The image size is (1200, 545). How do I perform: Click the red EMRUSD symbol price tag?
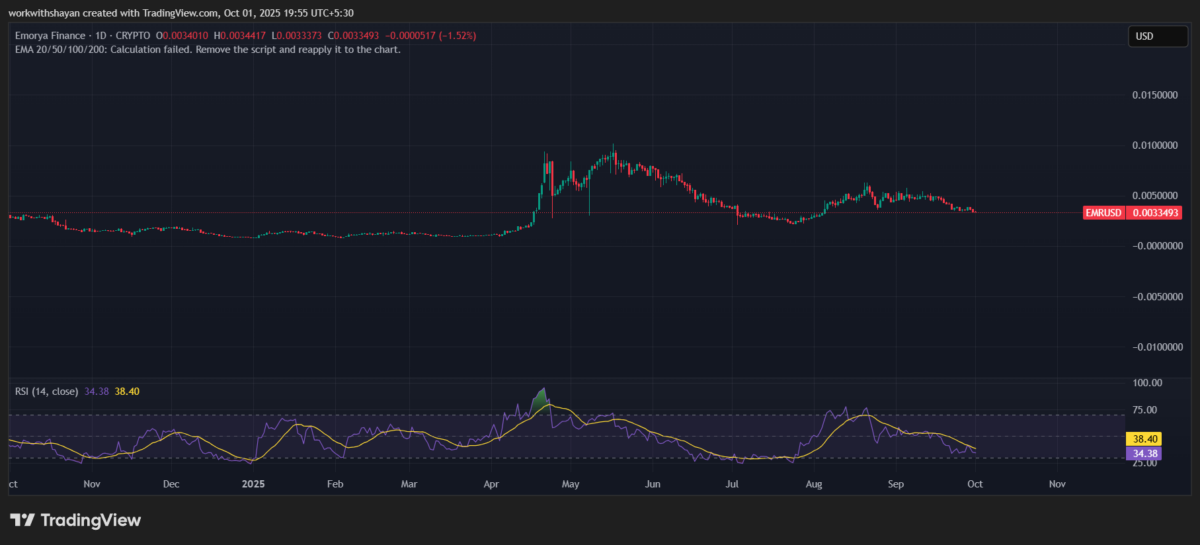tap(1104, 213)
